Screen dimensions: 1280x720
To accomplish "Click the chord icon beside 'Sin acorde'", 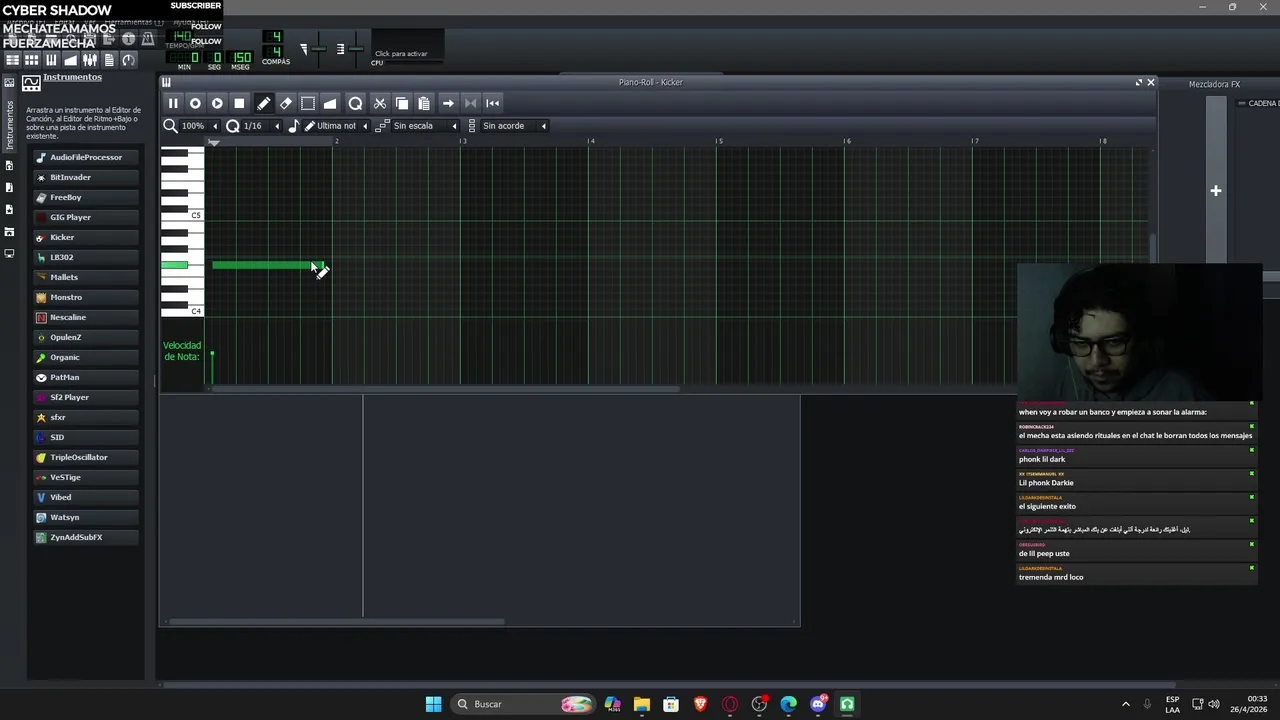I will pyautogui.click(x=472, y=126).
